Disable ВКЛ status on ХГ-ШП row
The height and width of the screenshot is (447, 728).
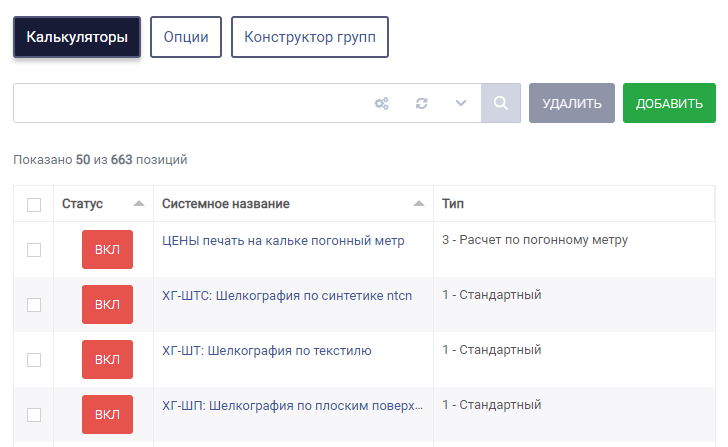[107, 415]
